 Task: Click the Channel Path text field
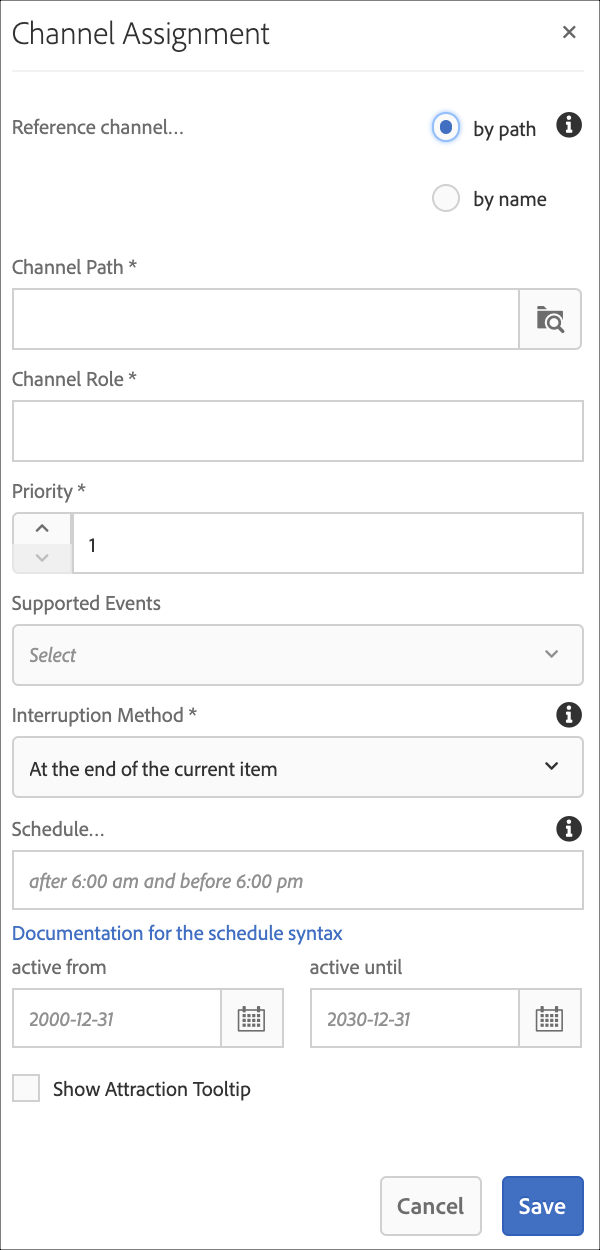tap(265, 320)
